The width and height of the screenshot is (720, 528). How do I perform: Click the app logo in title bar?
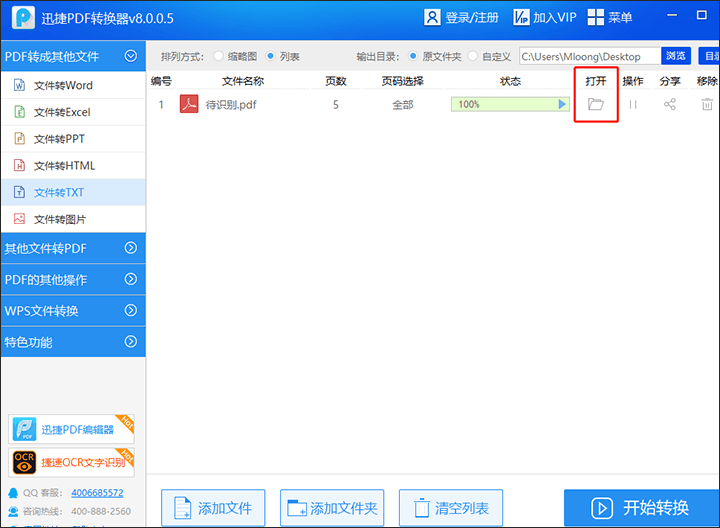click(23, 18)
